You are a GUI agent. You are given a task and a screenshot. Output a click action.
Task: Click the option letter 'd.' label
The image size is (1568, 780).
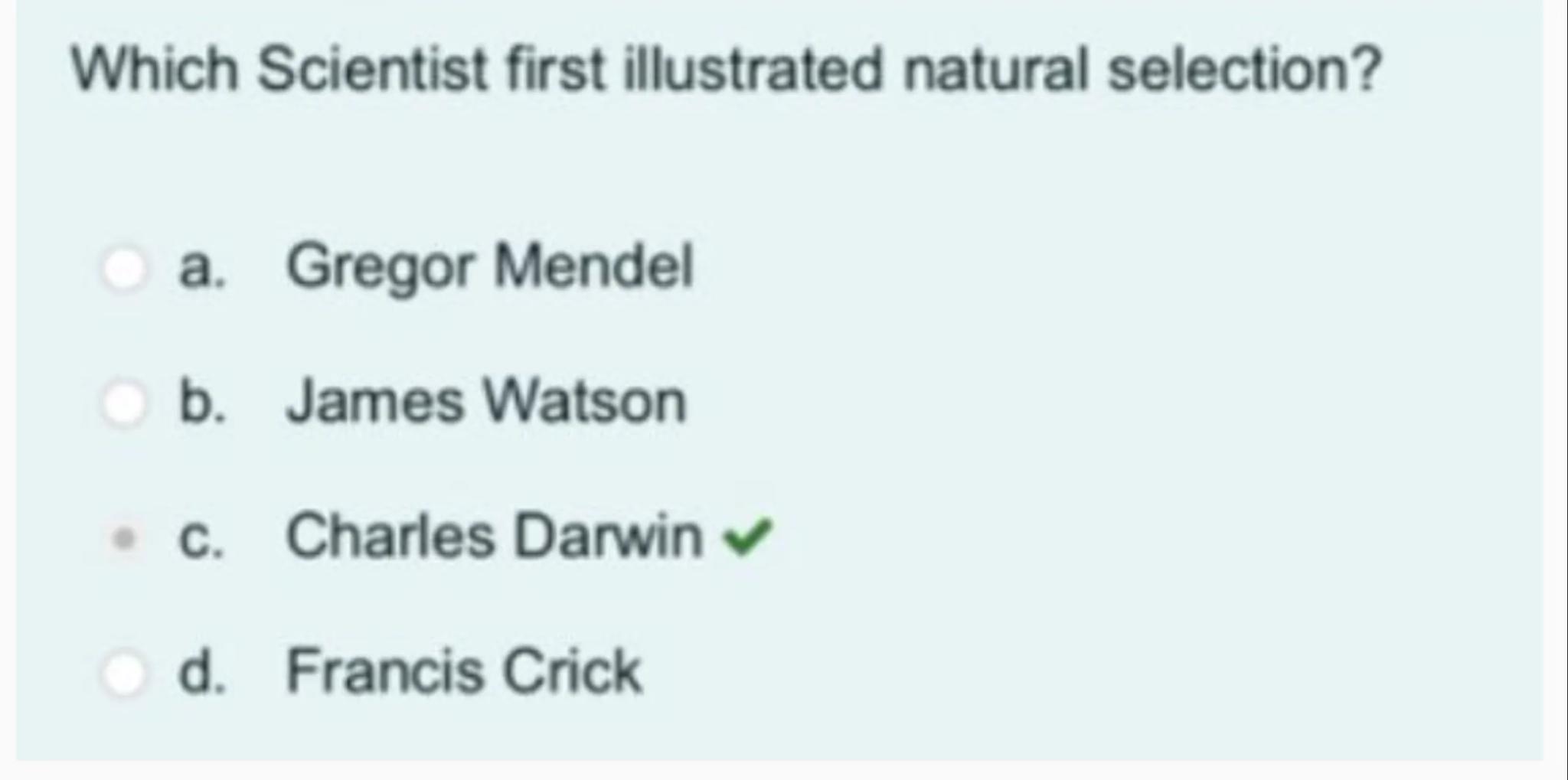coord(202,671)
